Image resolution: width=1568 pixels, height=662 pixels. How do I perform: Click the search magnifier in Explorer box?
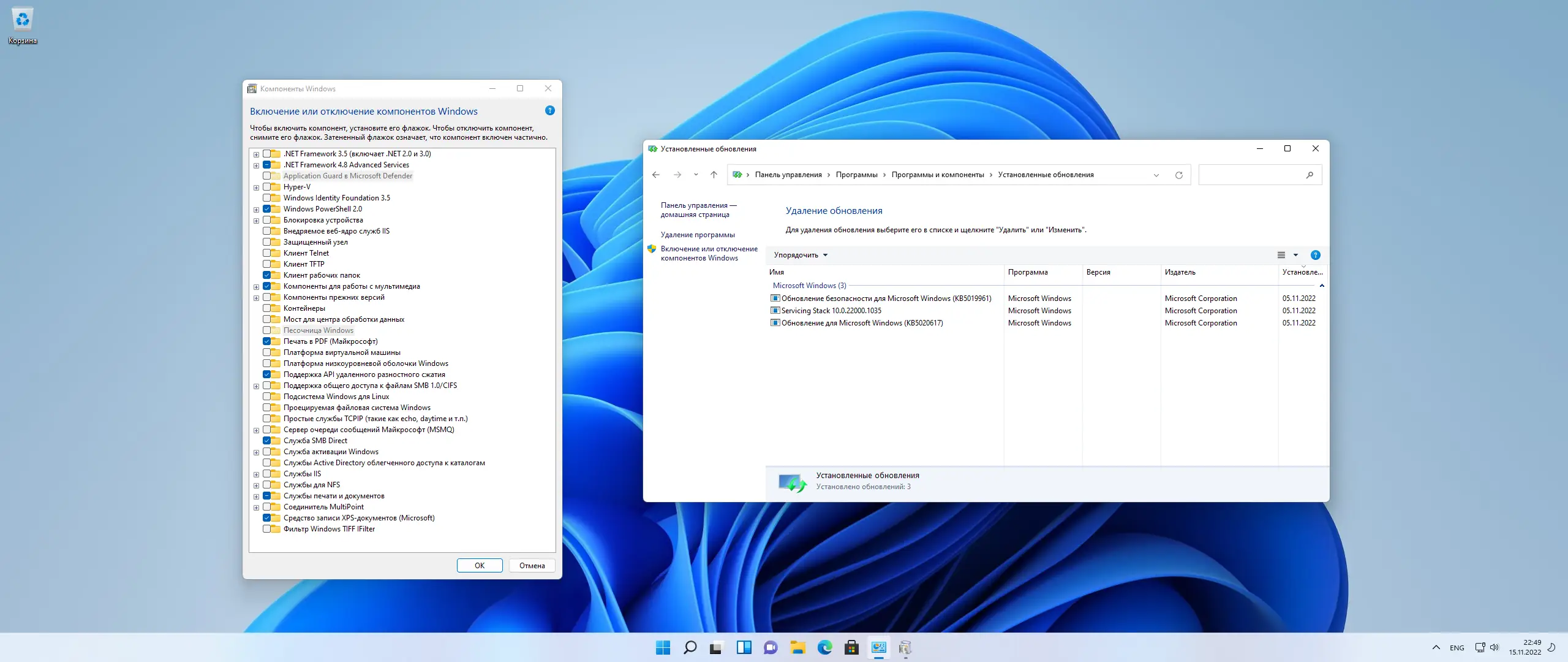coord(1310,175)
